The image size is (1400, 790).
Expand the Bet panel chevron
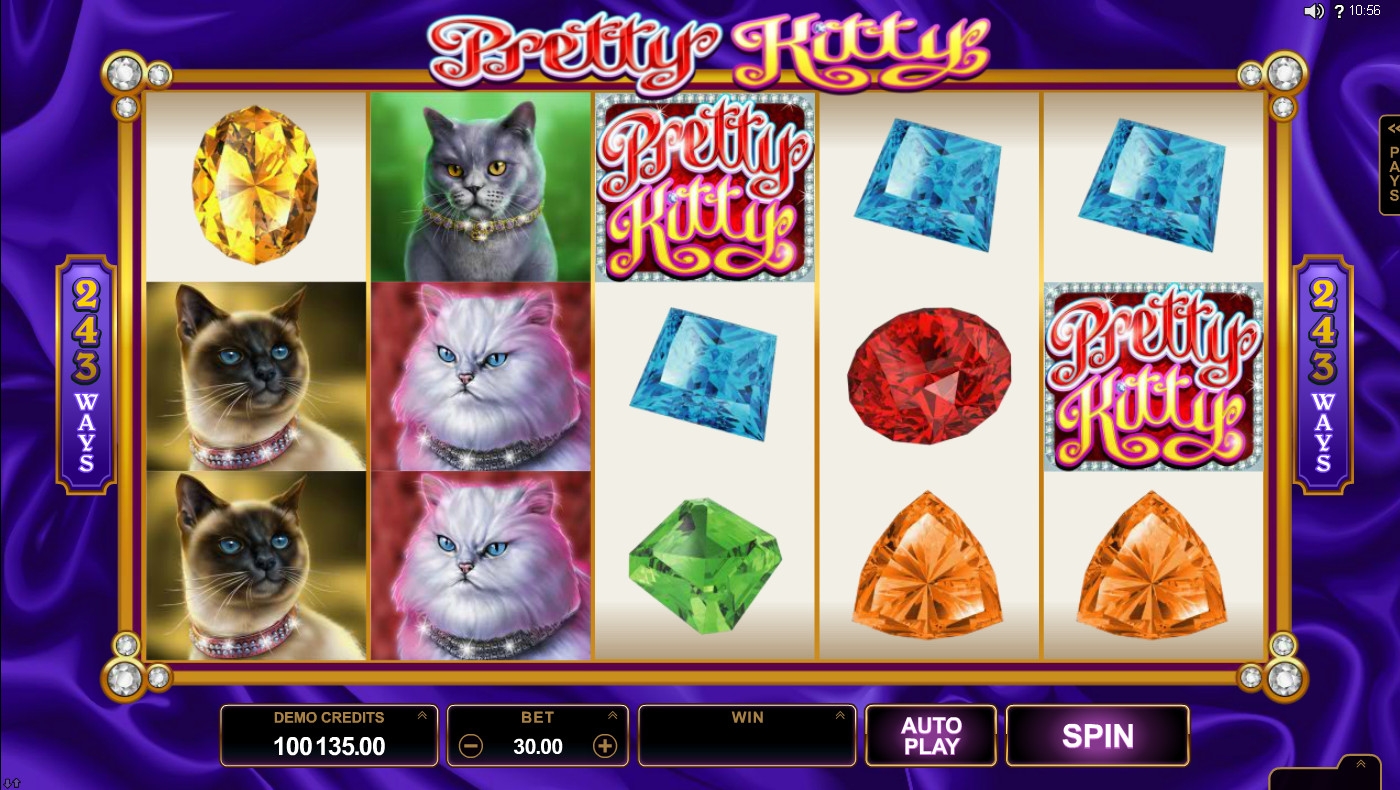click(611, 716)
